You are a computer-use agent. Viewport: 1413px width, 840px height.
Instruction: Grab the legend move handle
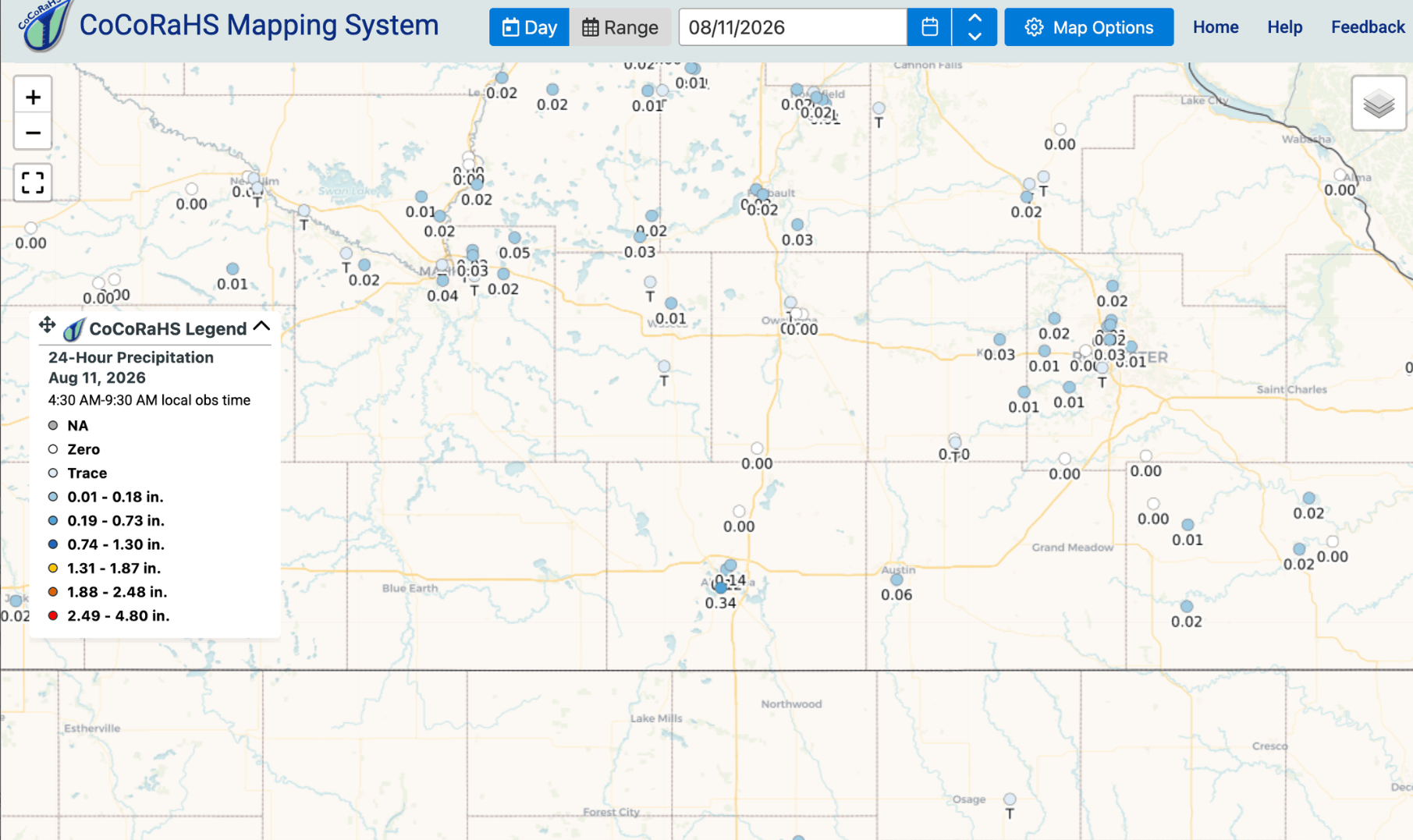pyautogui.click(x=47, y=324)
